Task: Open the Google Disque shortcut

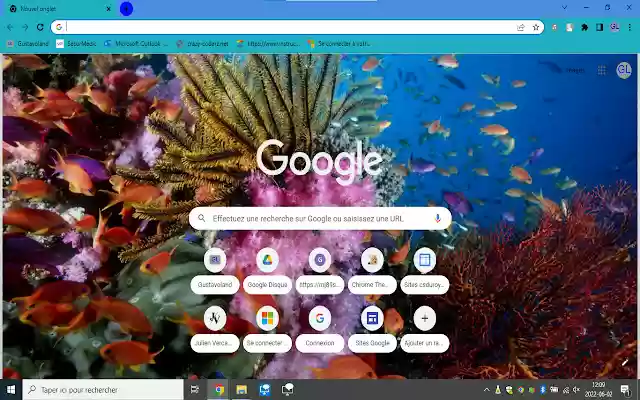Action: tap(267, 271)
